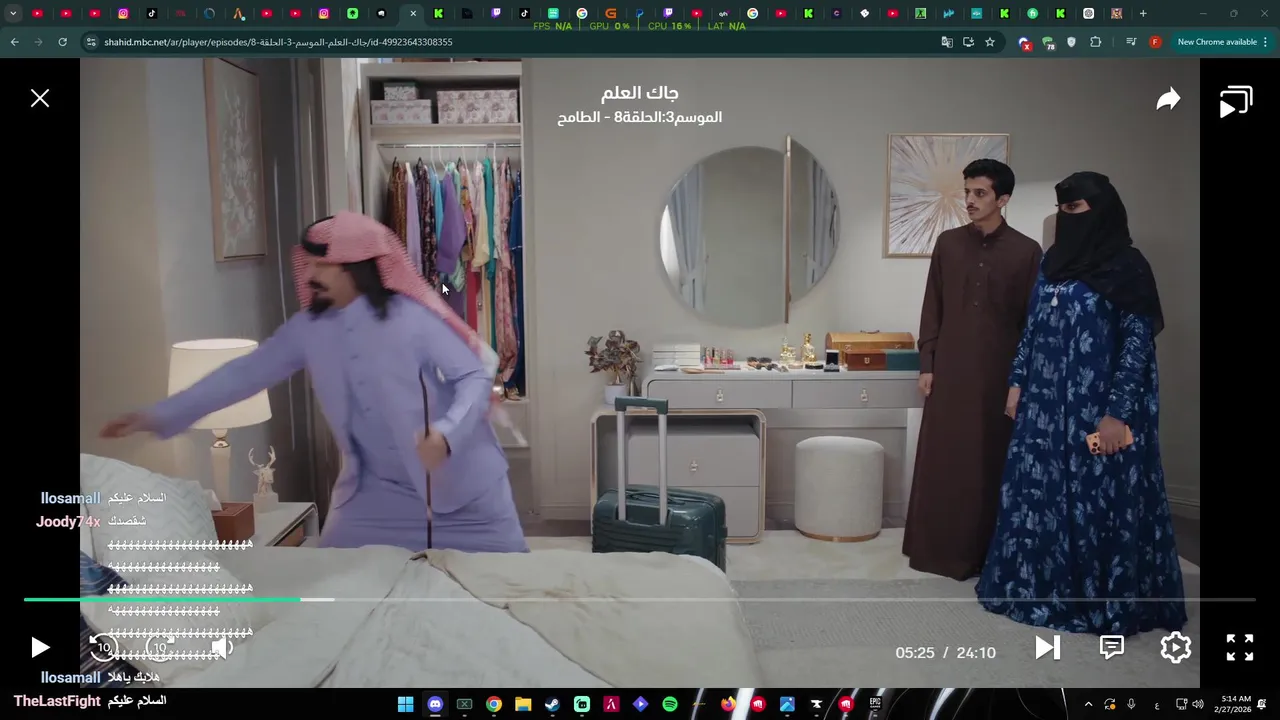Click the microphone tray icon
This screenshot has height=720, width=1280.
(1131, 704)
